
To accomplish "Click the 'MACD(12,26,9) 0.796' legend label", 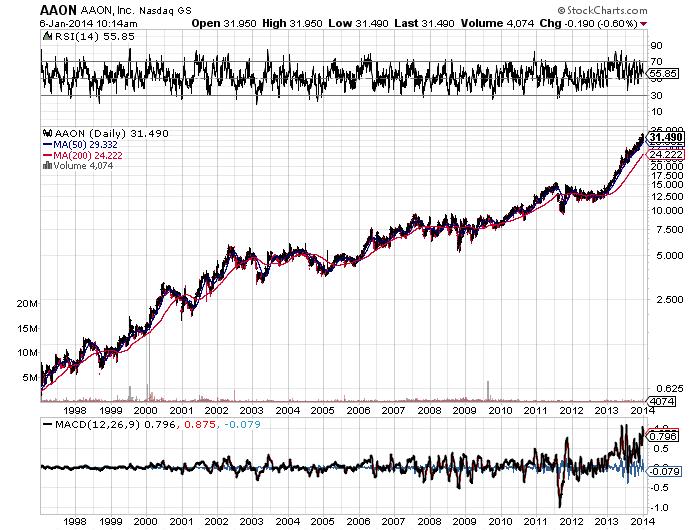I will 115,424.
